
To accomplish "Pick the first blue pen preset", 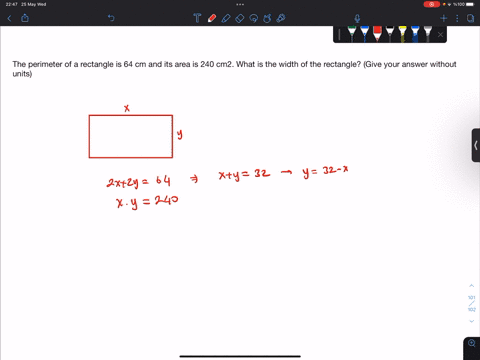I will click(x=364, y=34).
